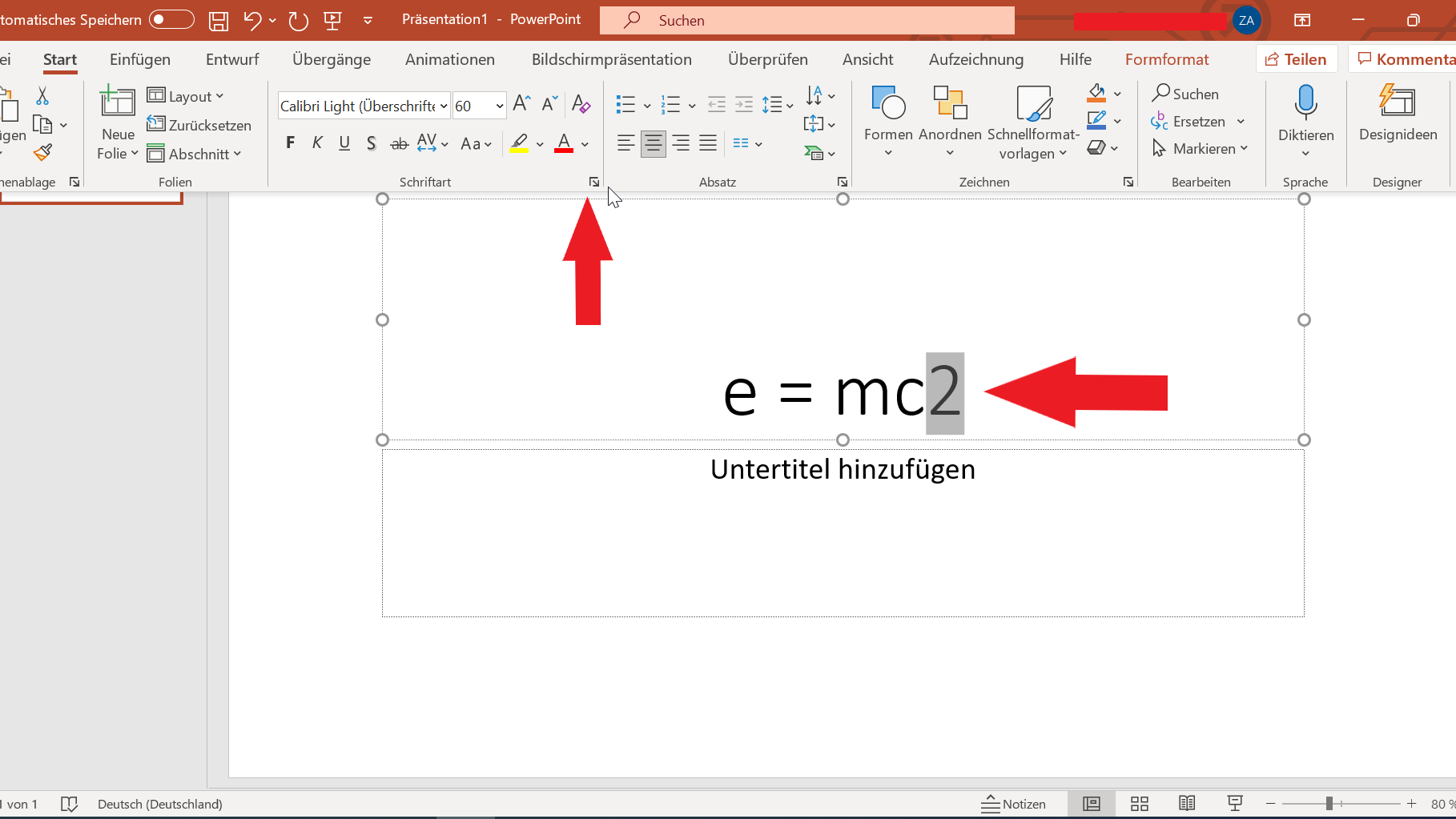
Task: Toggle the automatic save switch
Action: click(x=171, y=20)
